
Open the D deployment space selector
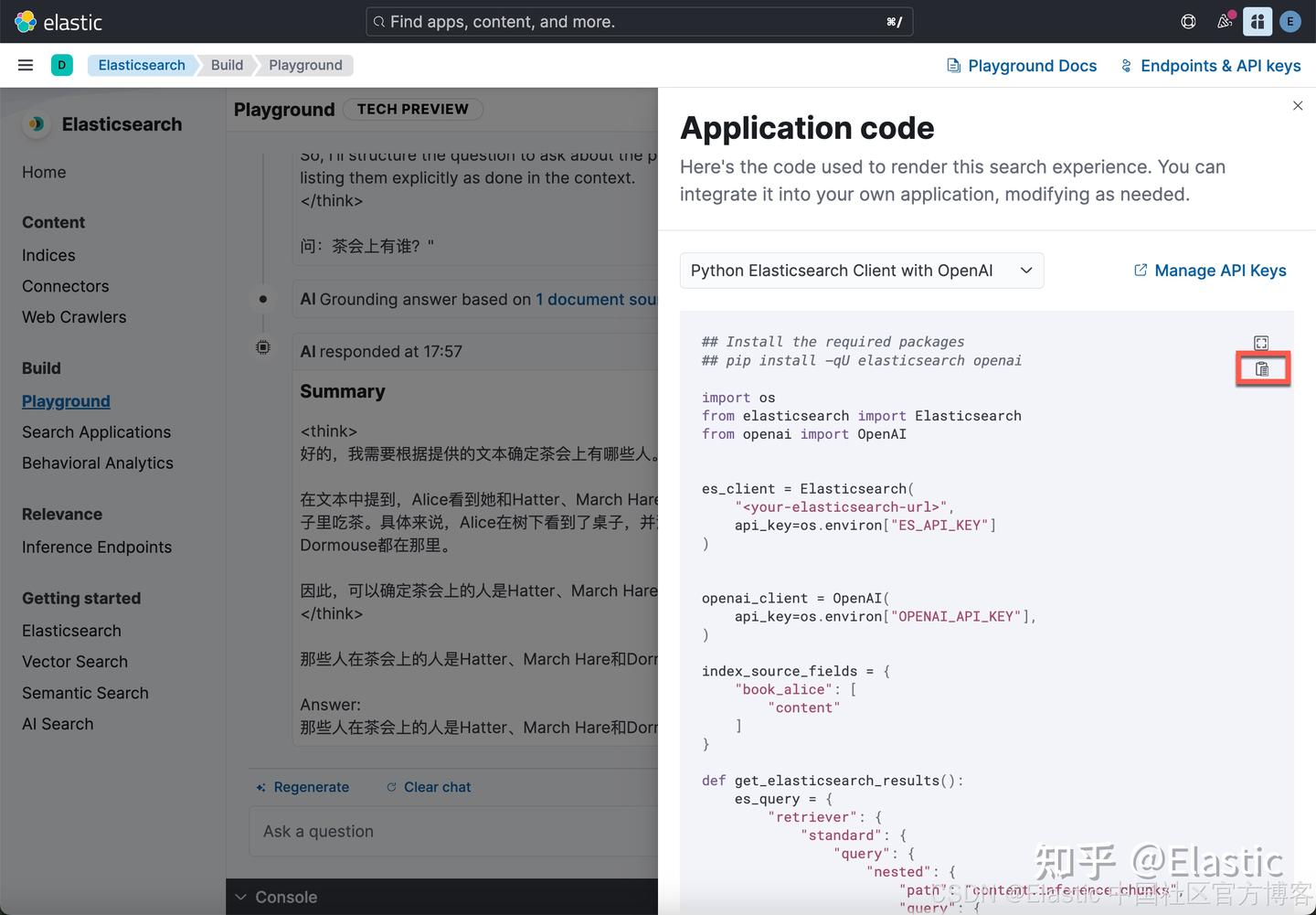(61, 65)
